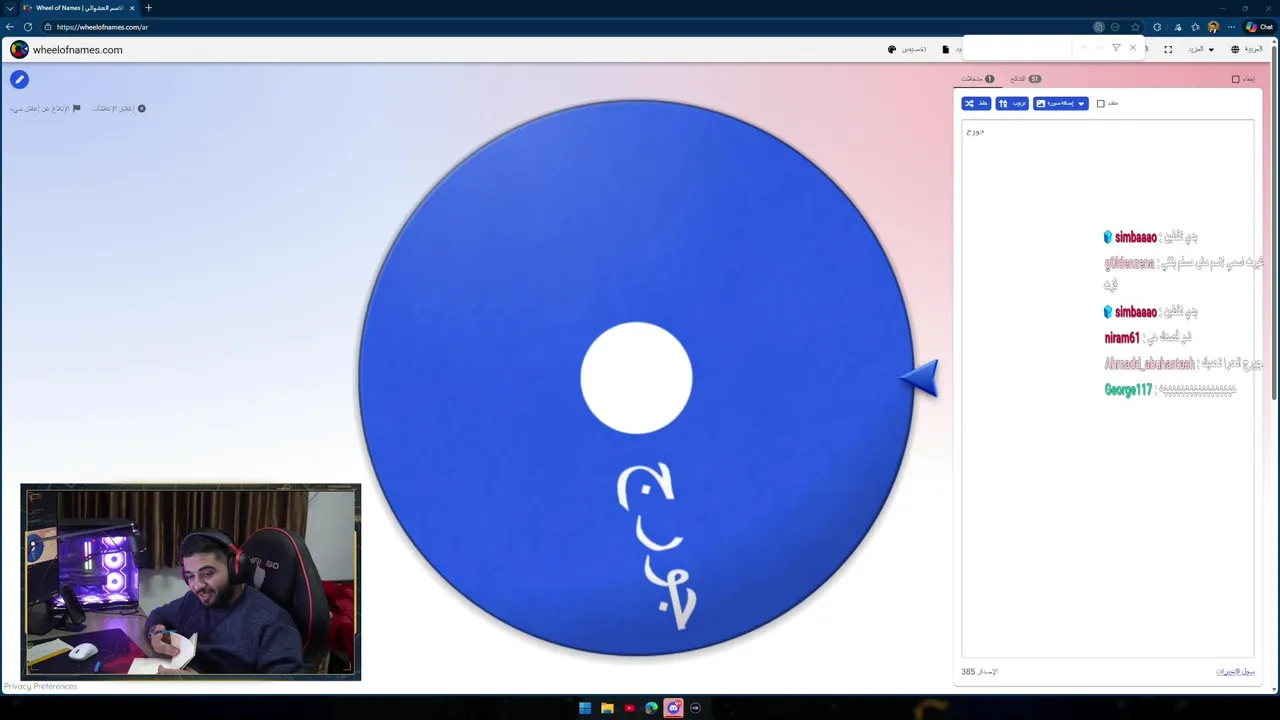Open the tab search chevron dropdown
1280x720 pixels.
tap(9, 8)
